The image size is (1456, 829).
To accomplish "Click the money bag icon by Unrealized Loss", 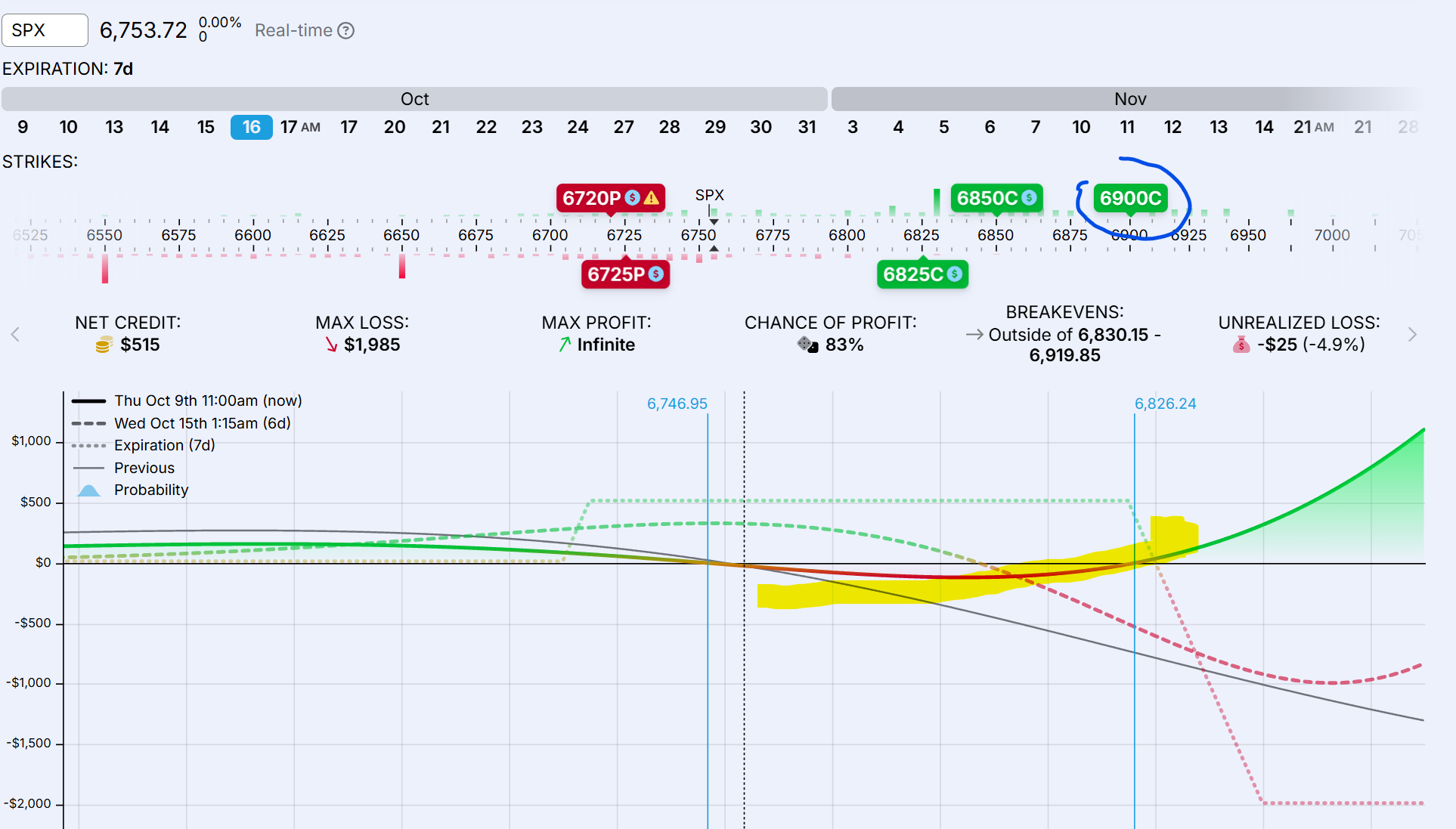I will tap(1241, 345).
